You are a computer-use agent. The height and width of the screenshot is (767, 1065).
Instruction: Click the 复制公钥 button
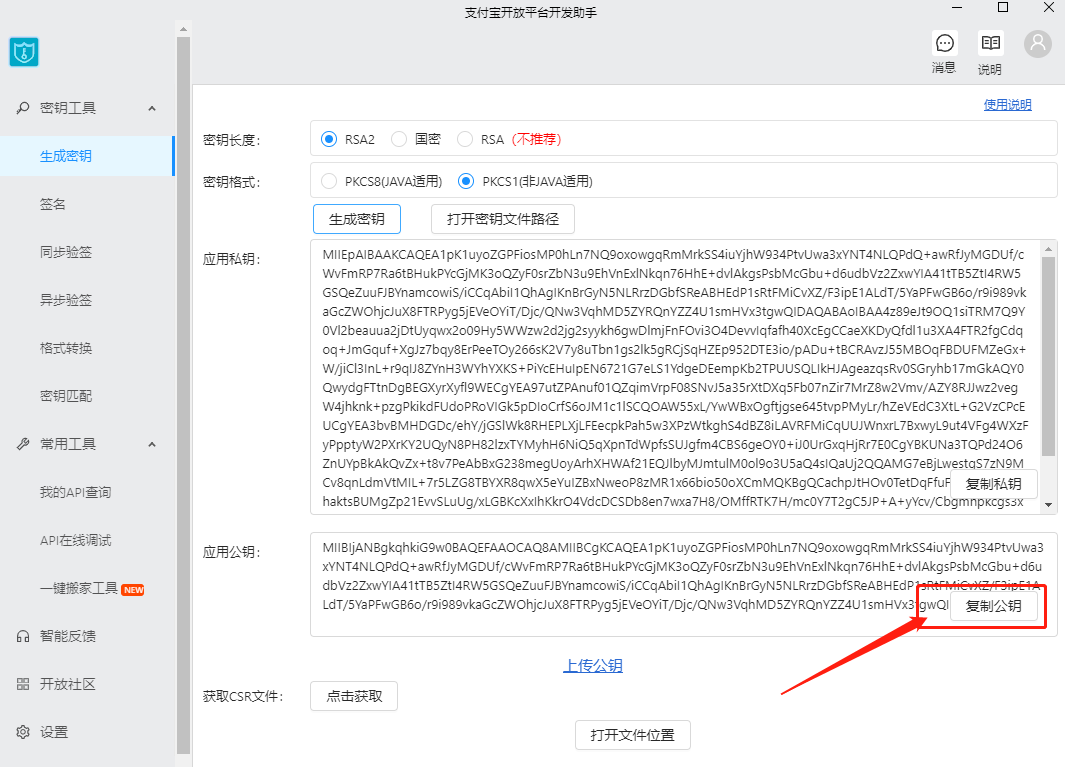[x=994, y=606]
